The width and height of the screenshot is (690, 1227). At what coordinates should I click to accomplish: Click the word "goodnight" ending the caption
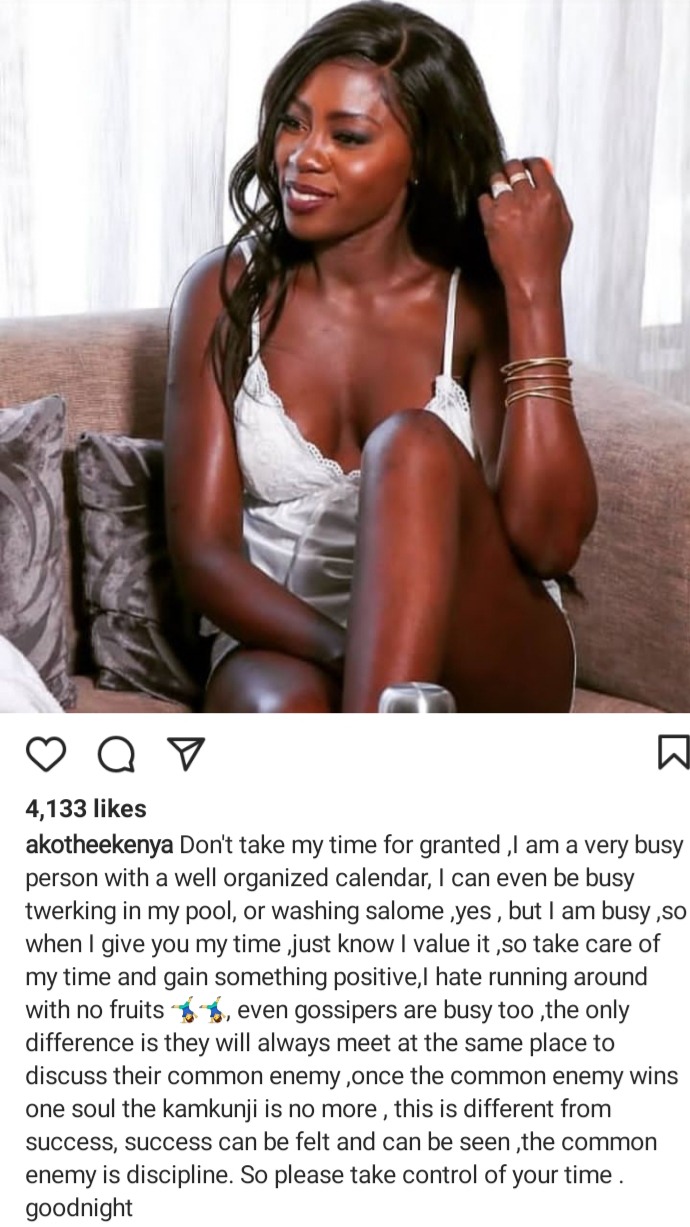tap(78, 1208)
